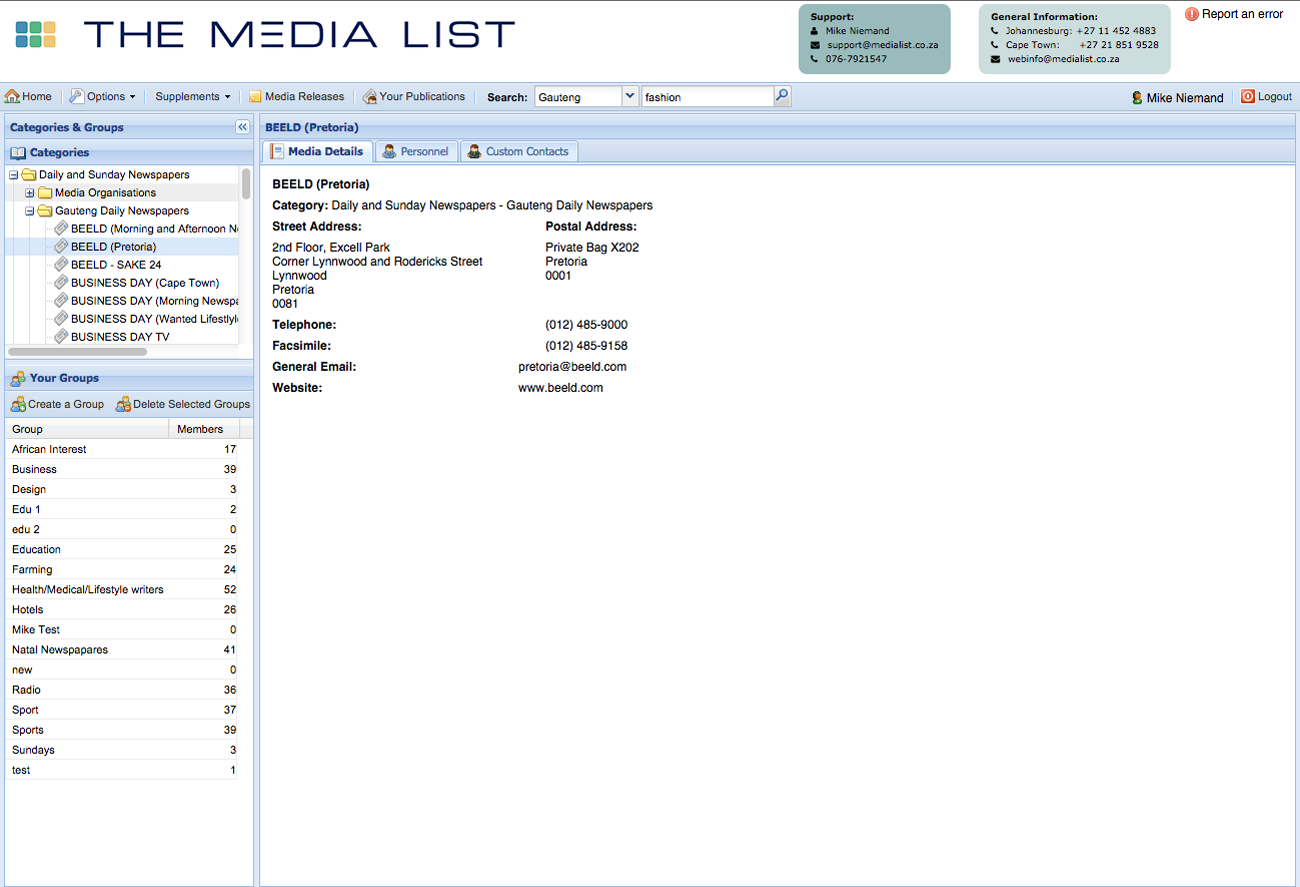This screenshot has height=887, width=1300.
Task: Click the Report an error link
Action: [x=1234, y=14]
